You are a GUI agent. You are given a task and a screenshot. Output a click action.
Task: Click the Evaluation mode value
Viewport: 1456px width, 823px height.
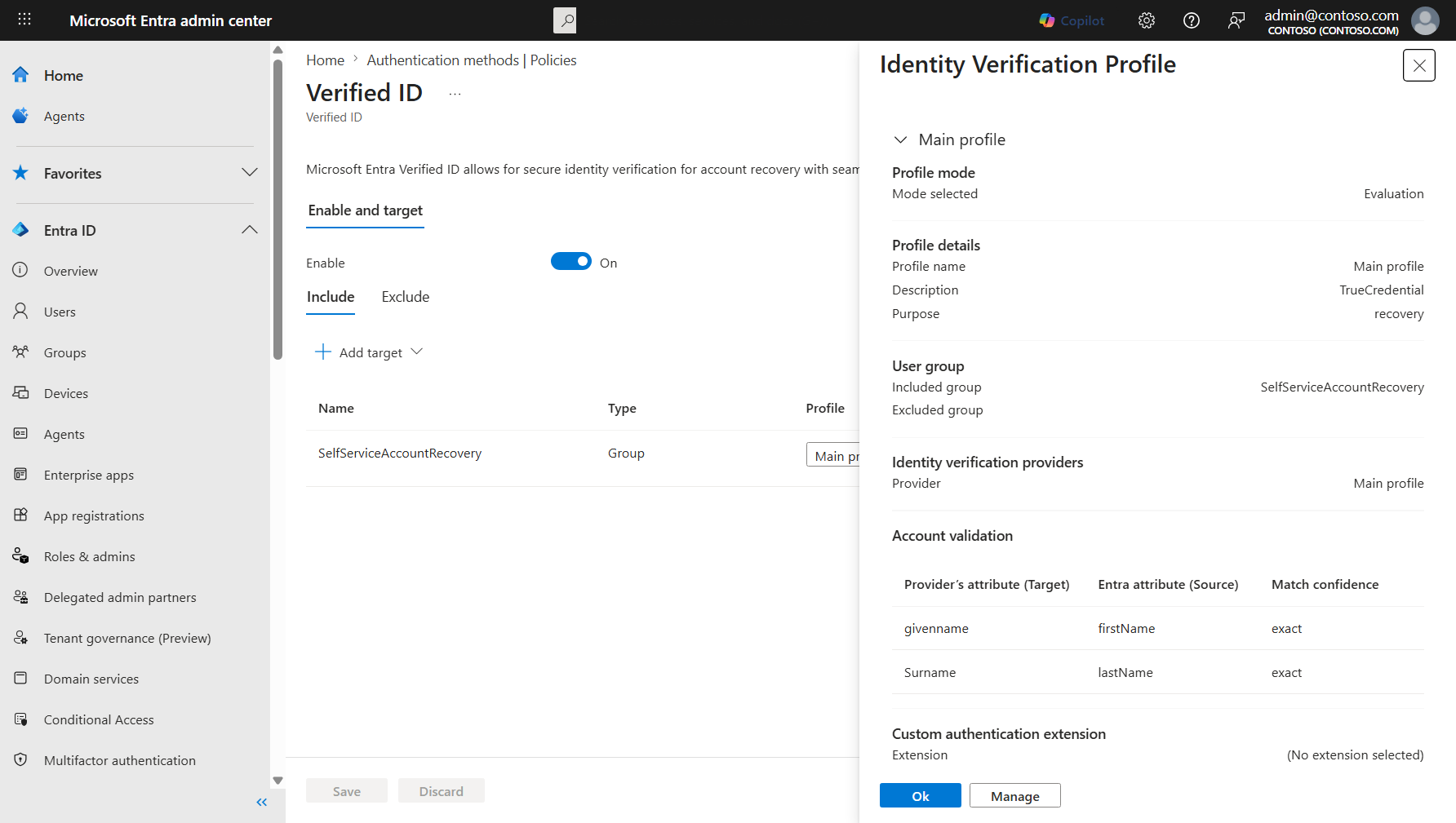pyautogui.click(x=1393, y=193)
